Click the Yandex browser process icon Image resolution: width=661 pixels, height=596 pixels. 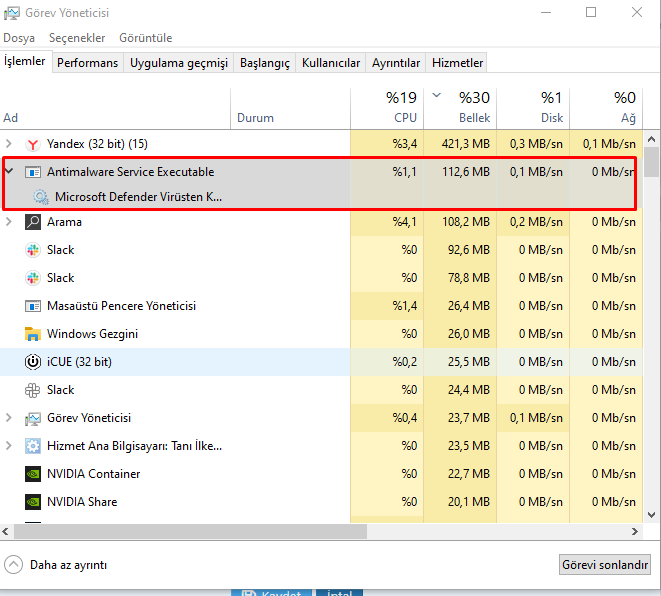[x=33, y=144]
